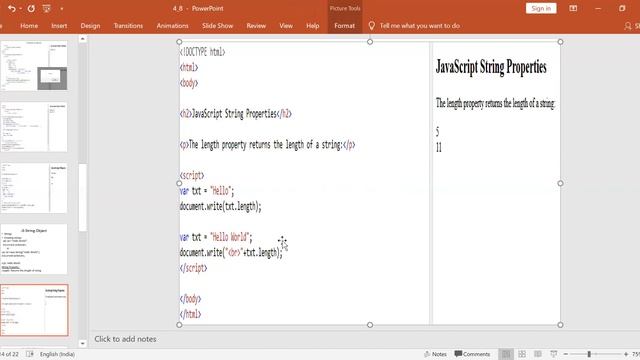This screenshot has height=360, width=640.
Task: Toggle the Notes pane button
Action: (x=435, y=354)
